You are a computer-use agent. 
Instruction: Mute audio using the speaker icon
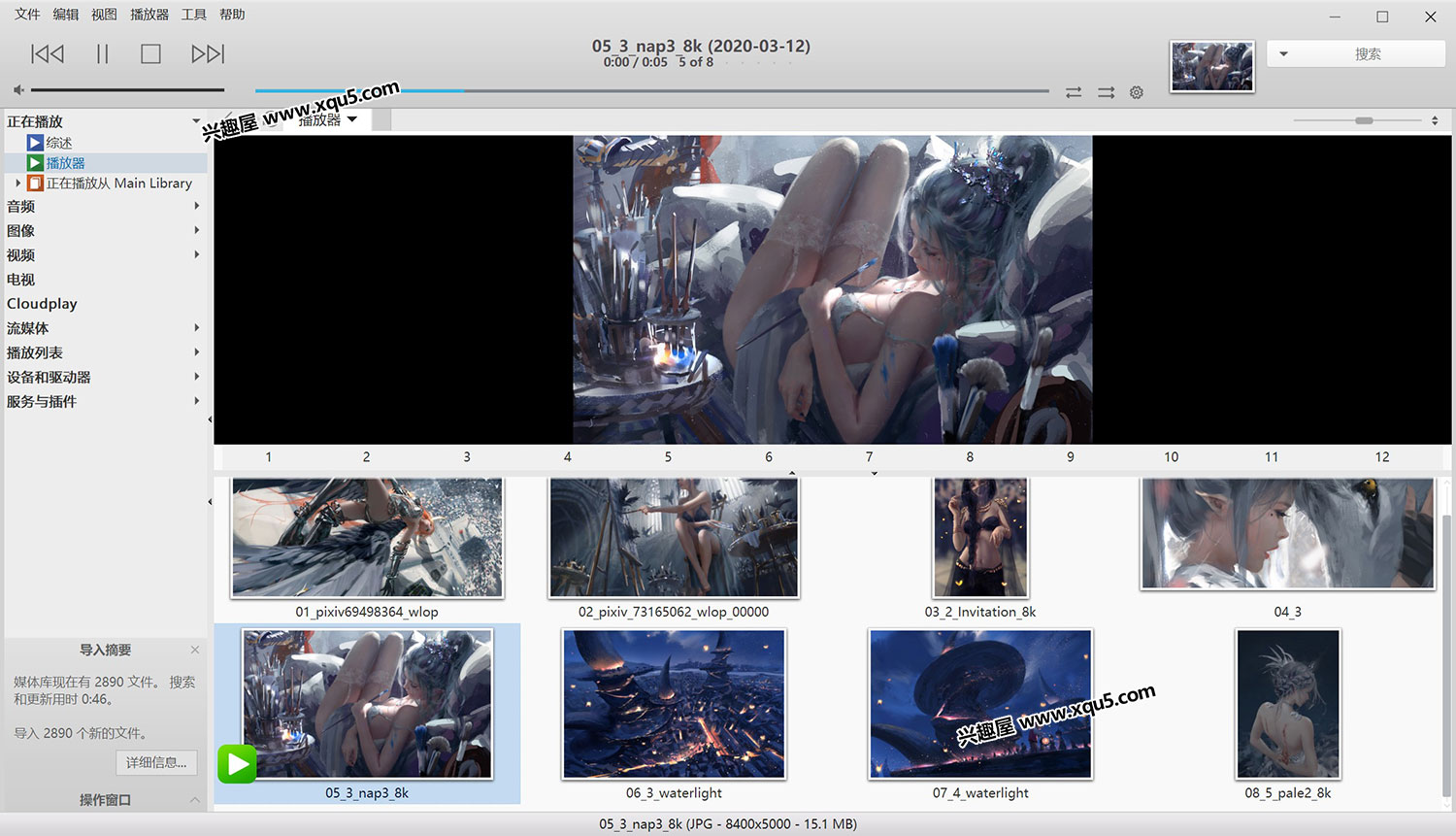click(x=18, y=90)
